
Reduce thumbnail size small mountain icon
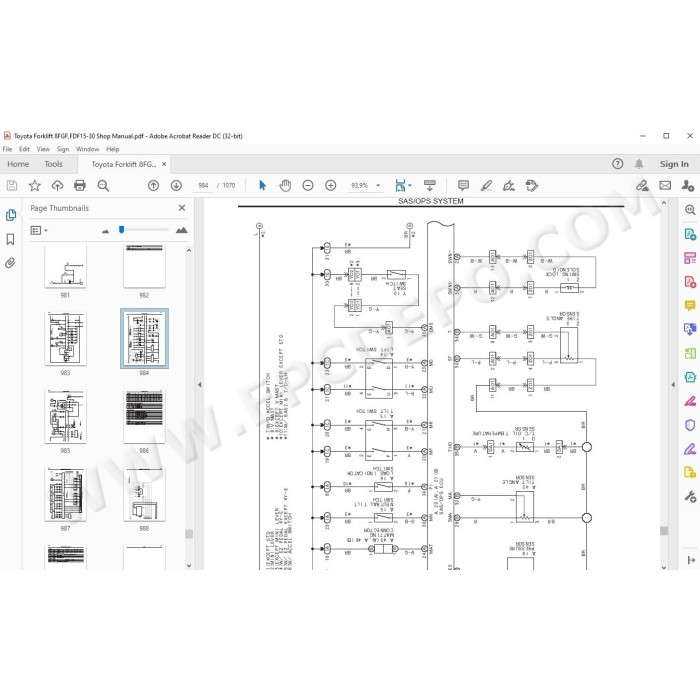(x=105, y=231)
